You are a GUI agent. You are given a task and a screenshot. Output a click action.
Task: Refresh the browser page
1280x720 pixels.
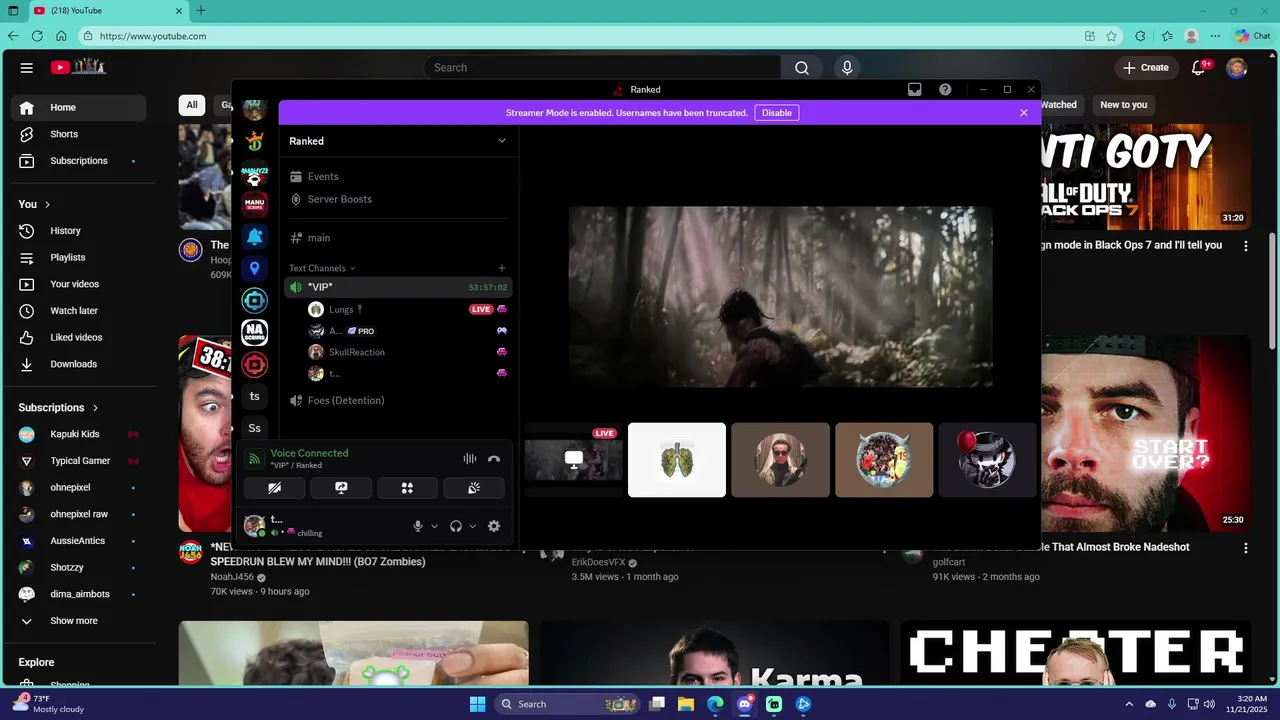pos(37,36)
